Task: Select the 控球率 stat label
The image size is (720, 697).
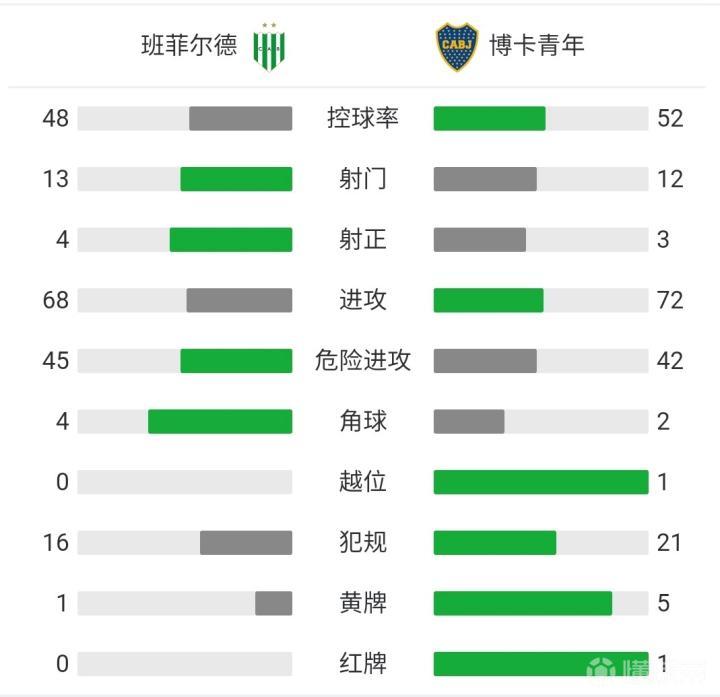Action: (x=362, y=118)
